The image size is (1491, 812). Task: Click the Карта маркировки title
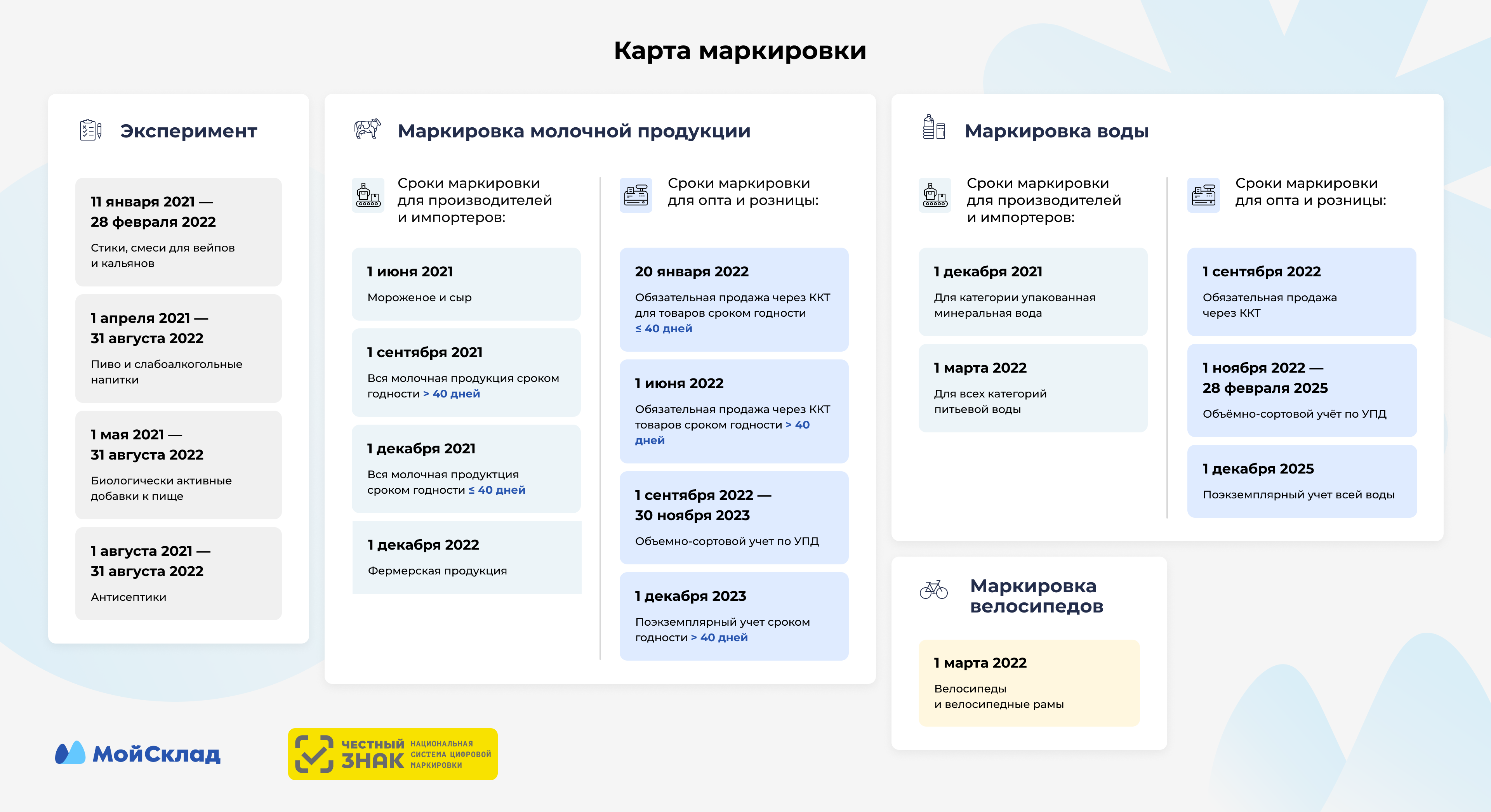pyautogui.click(x=740, y=50)
